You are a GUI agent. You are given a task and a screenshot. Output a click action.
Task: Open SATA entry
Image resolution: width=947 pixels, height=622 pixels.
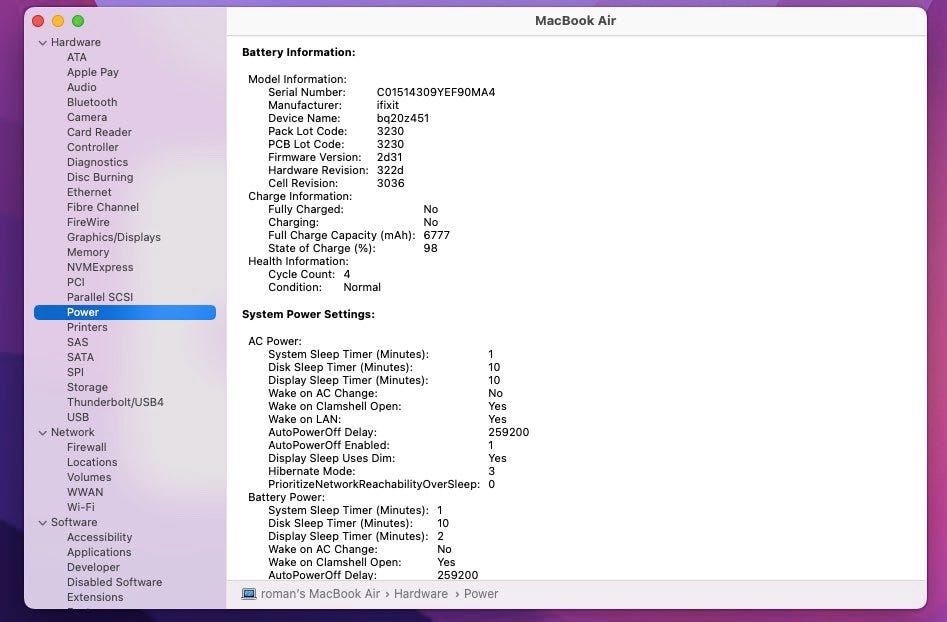80,357
